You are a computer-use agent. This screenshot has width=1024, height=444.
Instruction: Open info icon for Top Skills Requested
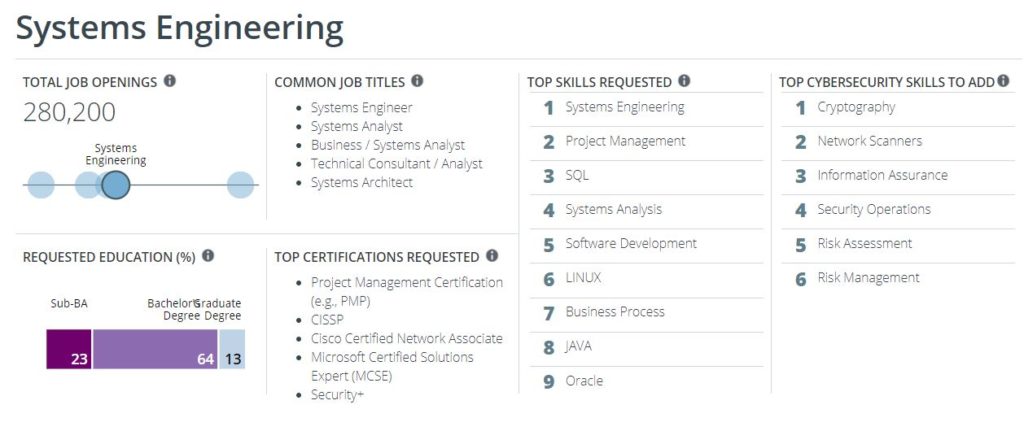pyautogui.click(x=684, y=81)
